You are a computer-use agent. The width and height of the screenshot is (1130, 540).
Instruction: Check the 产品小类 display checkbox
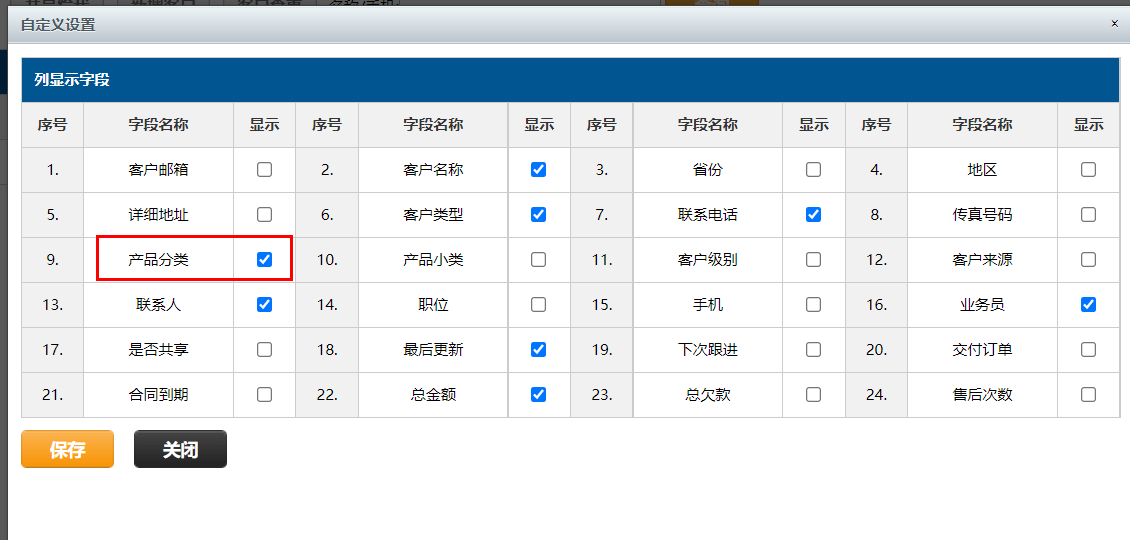point(538,260)
